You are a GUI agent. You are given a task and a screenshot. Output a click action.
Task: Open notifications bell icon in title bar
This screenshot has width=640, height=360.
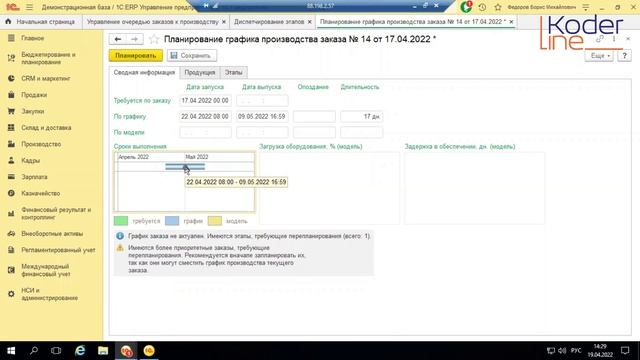pos(466,7)
